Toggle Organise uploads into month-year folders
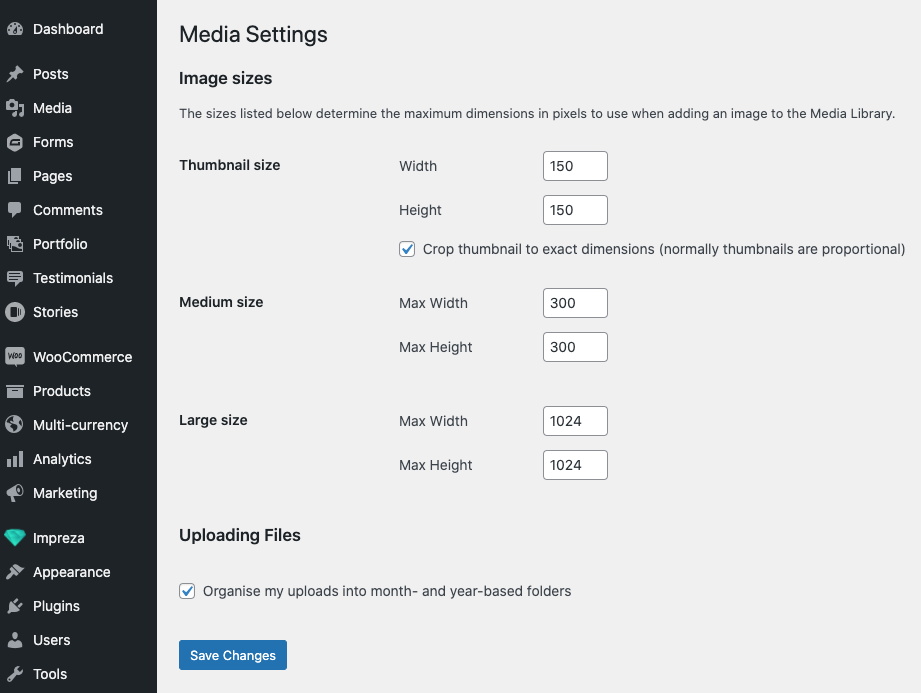The width and height of the screenshot is (921, 693). pos(187,591)
